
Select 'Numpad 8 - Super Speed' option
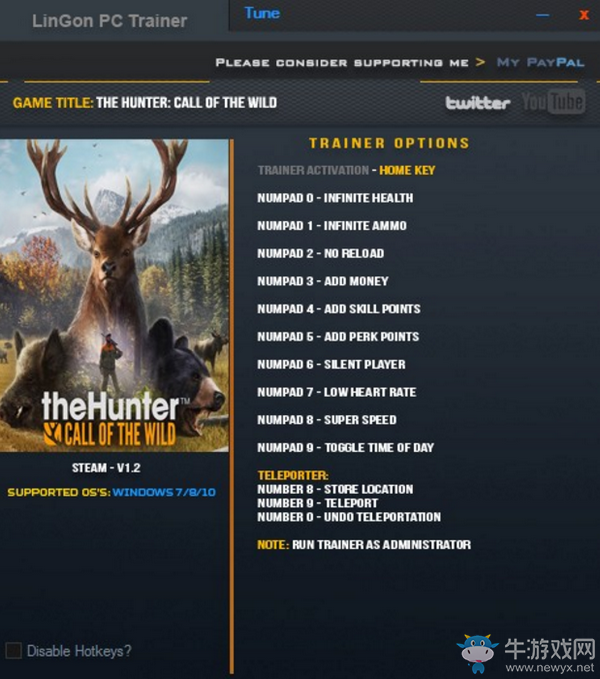click(x=327, y=420)
